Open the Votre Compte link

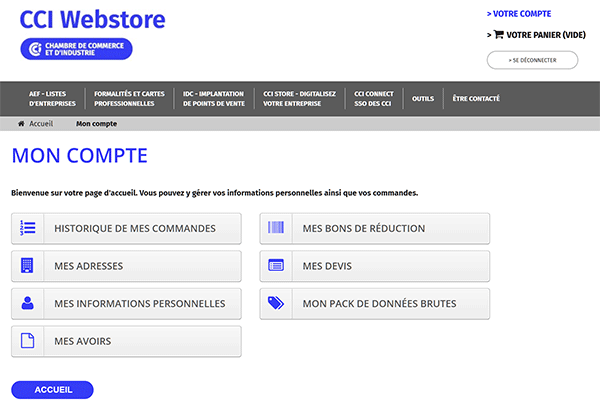click(x=519, y=14)
